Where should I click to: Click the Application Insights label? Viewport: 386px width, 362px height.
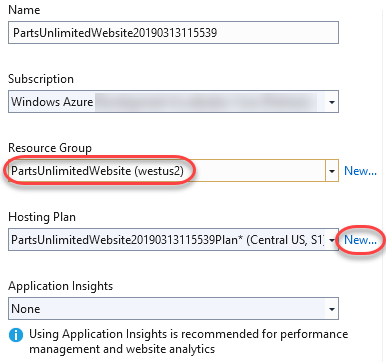(61, 286)
